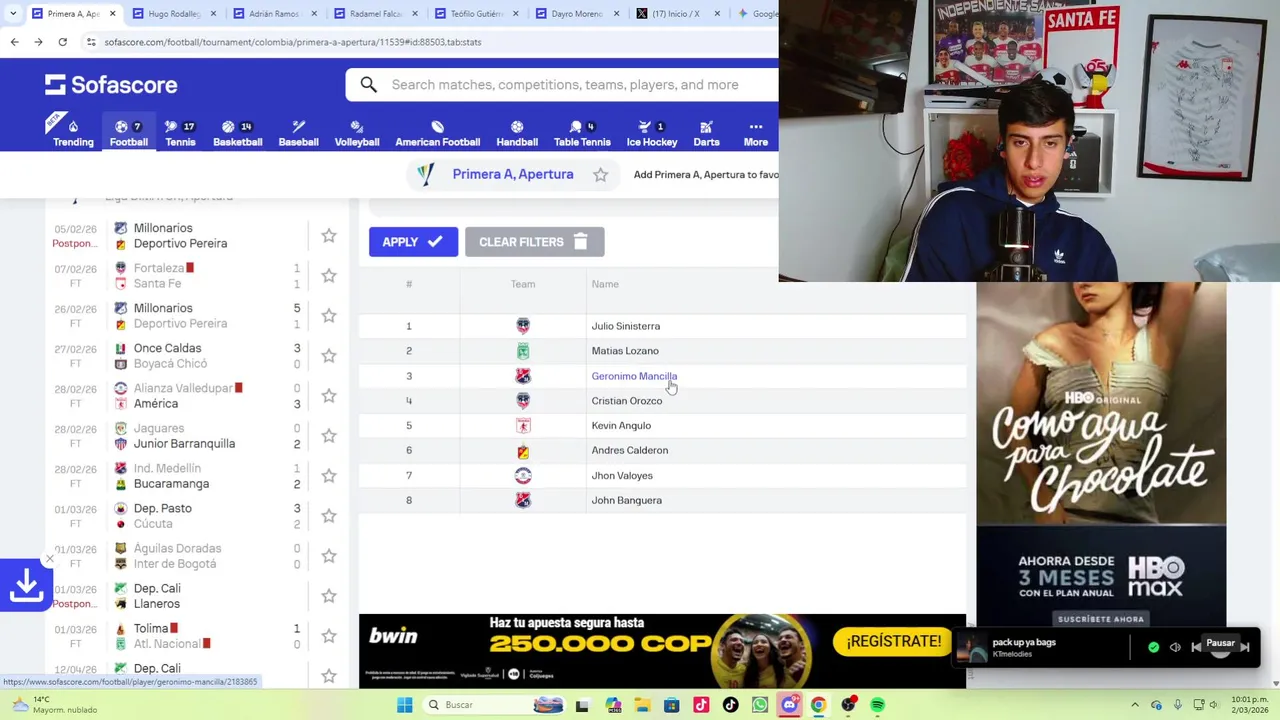Open Cristian Orozco player link
Screen dimensions: 1280x720
coord(626,401)
